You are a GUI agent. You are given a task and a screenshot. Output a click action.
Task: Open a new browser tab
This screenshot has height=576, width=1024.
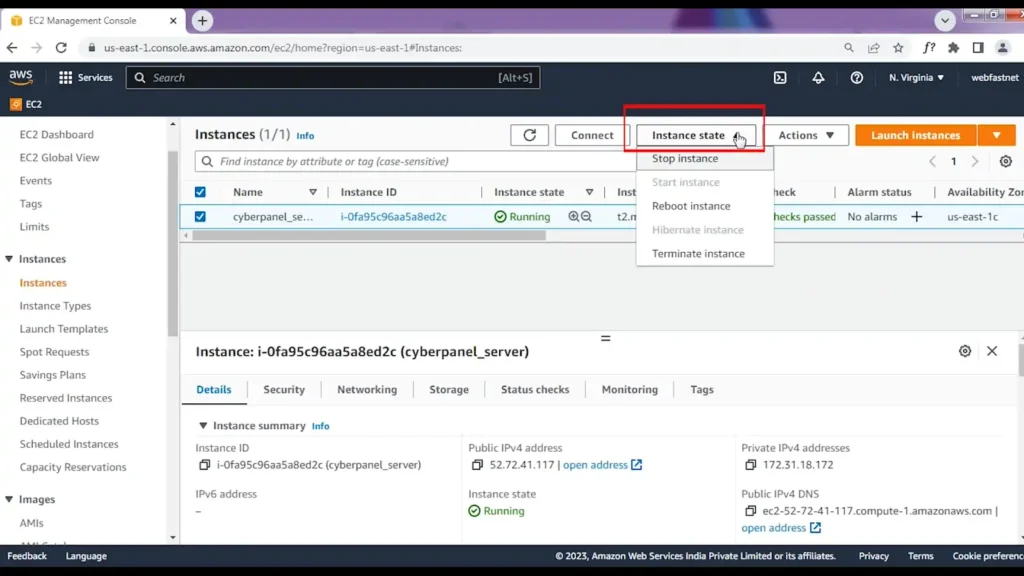pos(202,21)
